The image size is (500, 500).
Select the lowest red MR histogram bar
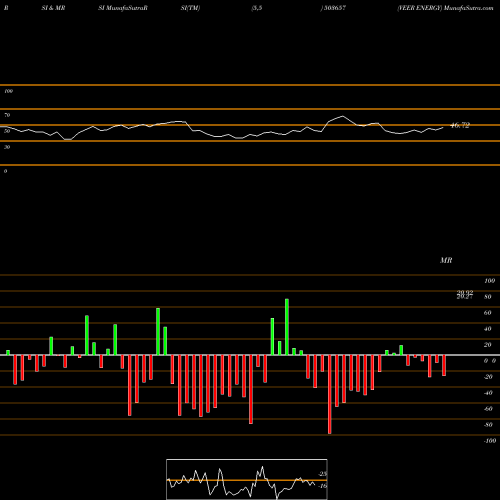330,394
